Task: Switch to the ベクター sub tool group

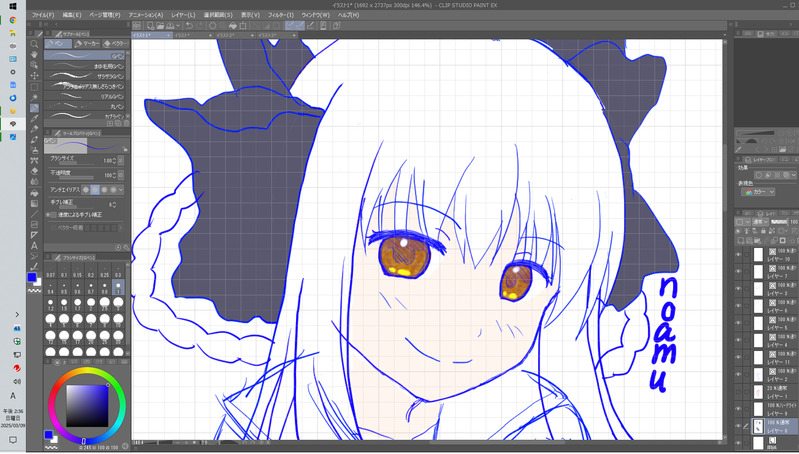Action: coord(115,44)
